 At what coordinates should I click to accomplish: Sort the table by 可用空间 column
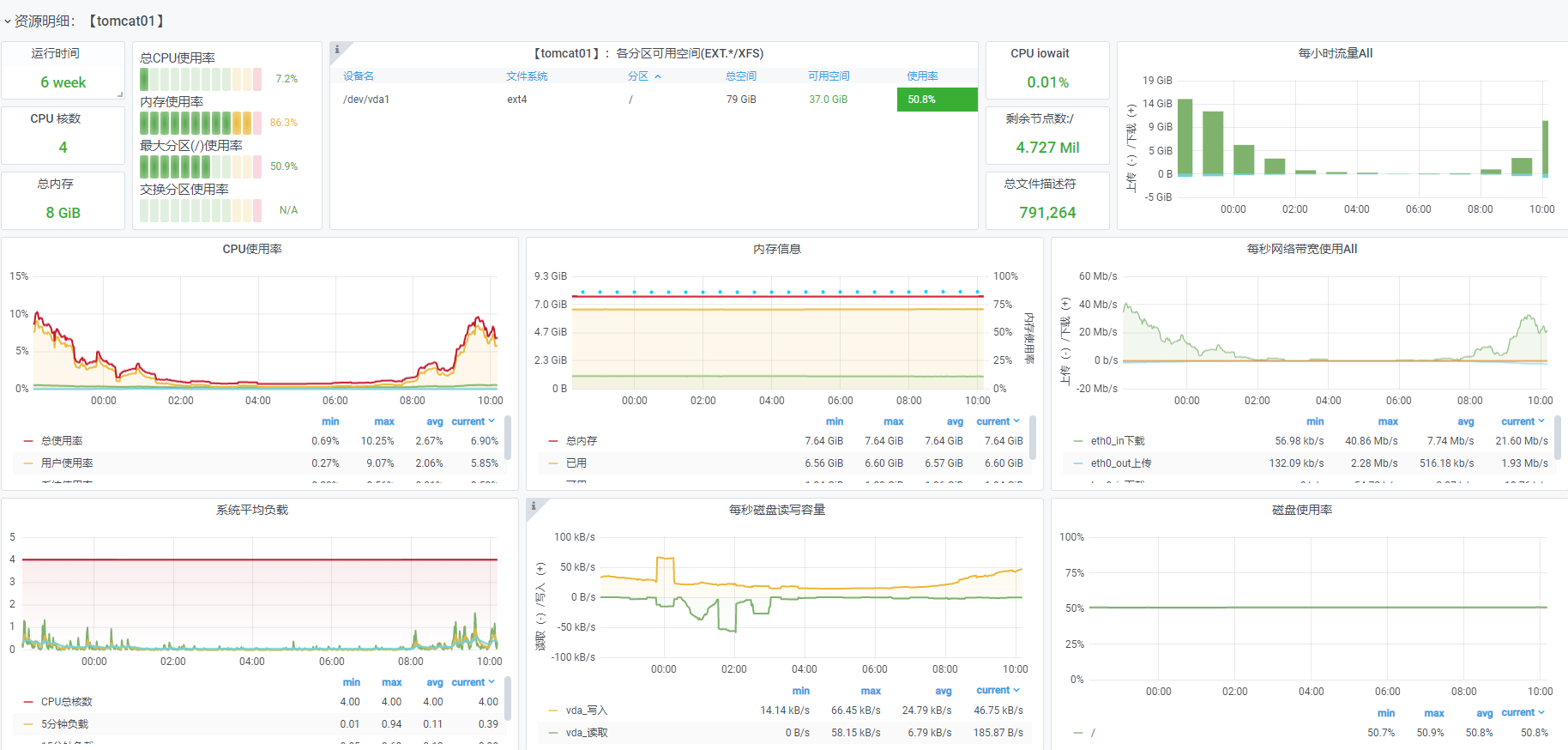coord(829,76)
